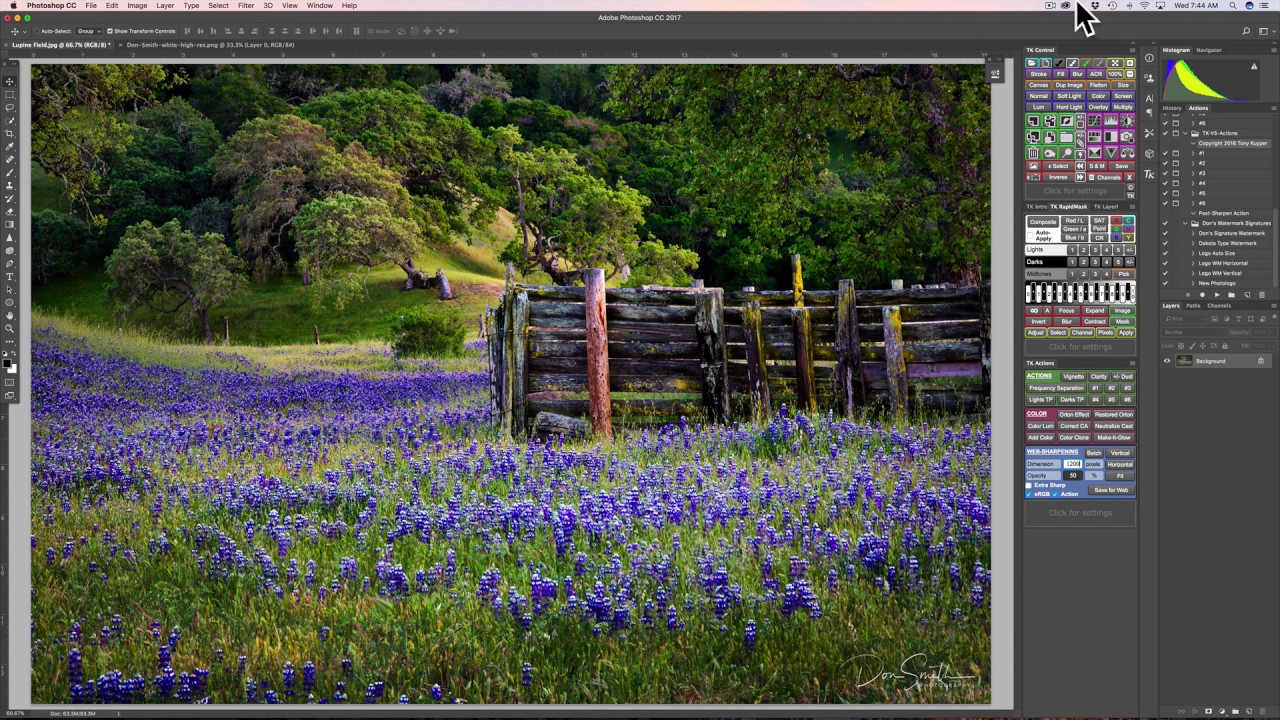The height and width of the screenshot is (720, 1280).
Task: Toggle checkmark for Logo Auto Size action
Action: [1165, 253]
